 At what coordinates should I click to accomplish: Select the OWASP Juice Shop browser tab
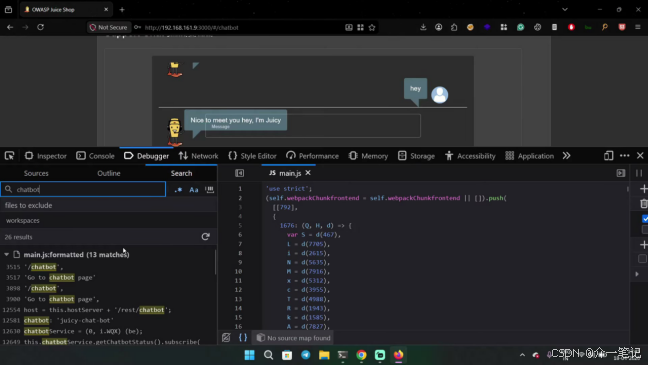pos(66,10)
